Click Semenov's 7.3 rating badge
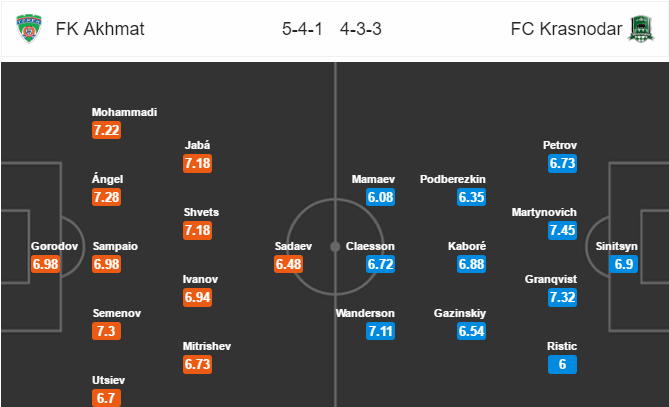This screenshot has height=407, width=669. tap(106, 330)
